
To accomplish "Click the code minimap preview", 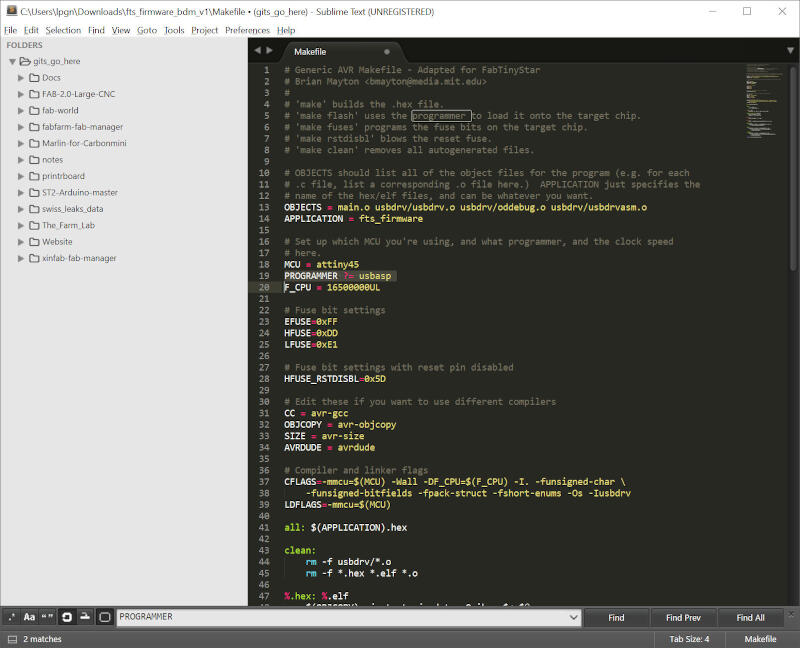I will [763, 101].
